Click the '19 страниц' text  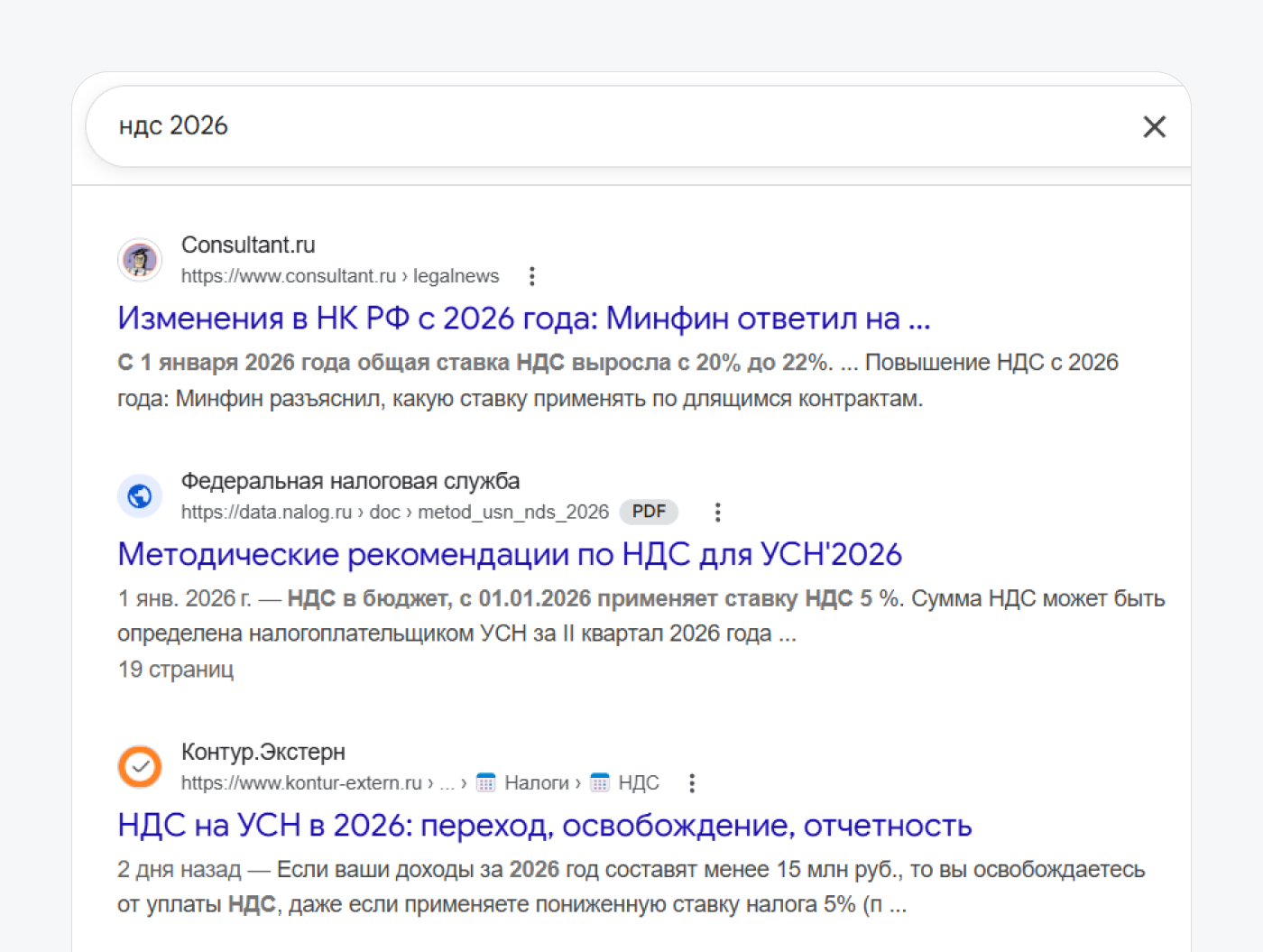(176, 670)
